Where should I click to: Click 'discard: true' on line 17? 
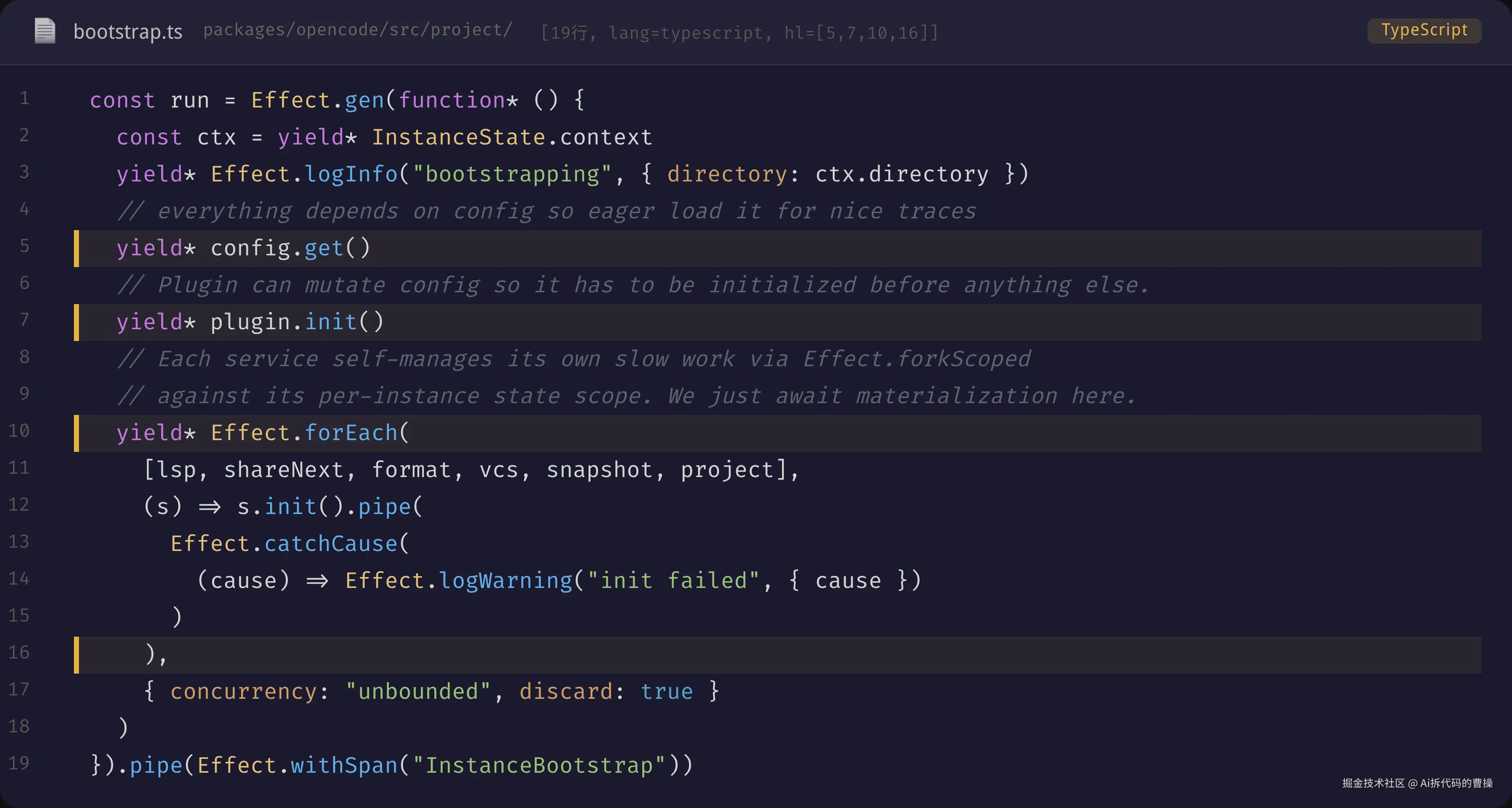pos(606,692)
